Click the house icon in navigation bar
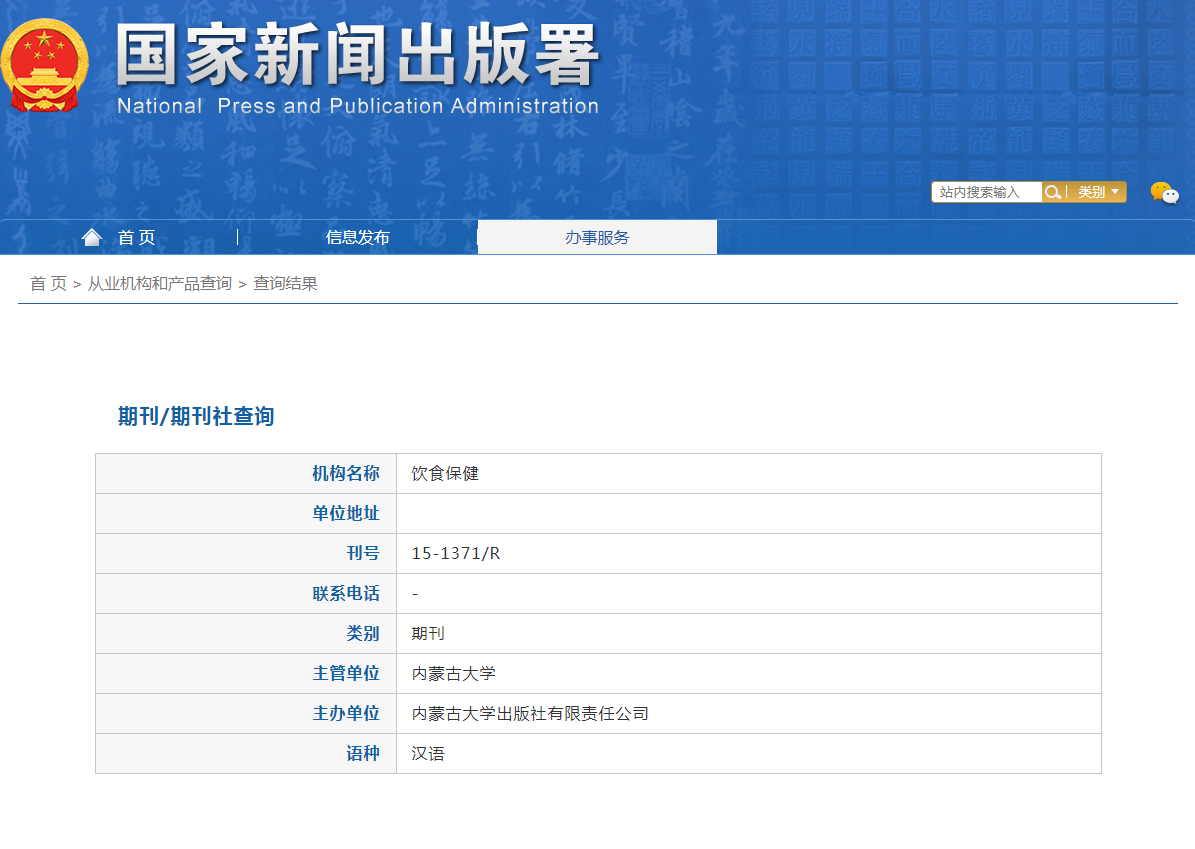The width and height of the screenshot is (1195, 849). click(92, 237)
